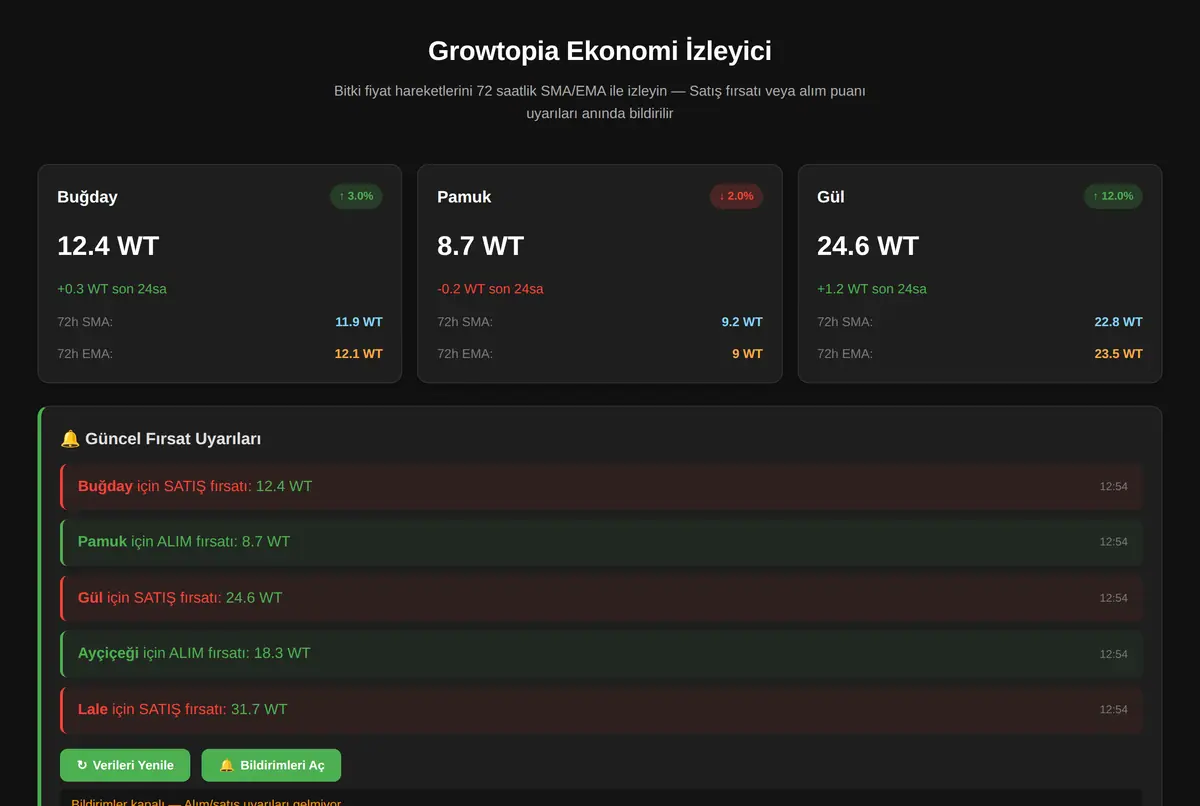Click the bell icon beside Güncel Fırsat Uyarıları
Screen dimensions: 1200x806
tap(70, 439)
